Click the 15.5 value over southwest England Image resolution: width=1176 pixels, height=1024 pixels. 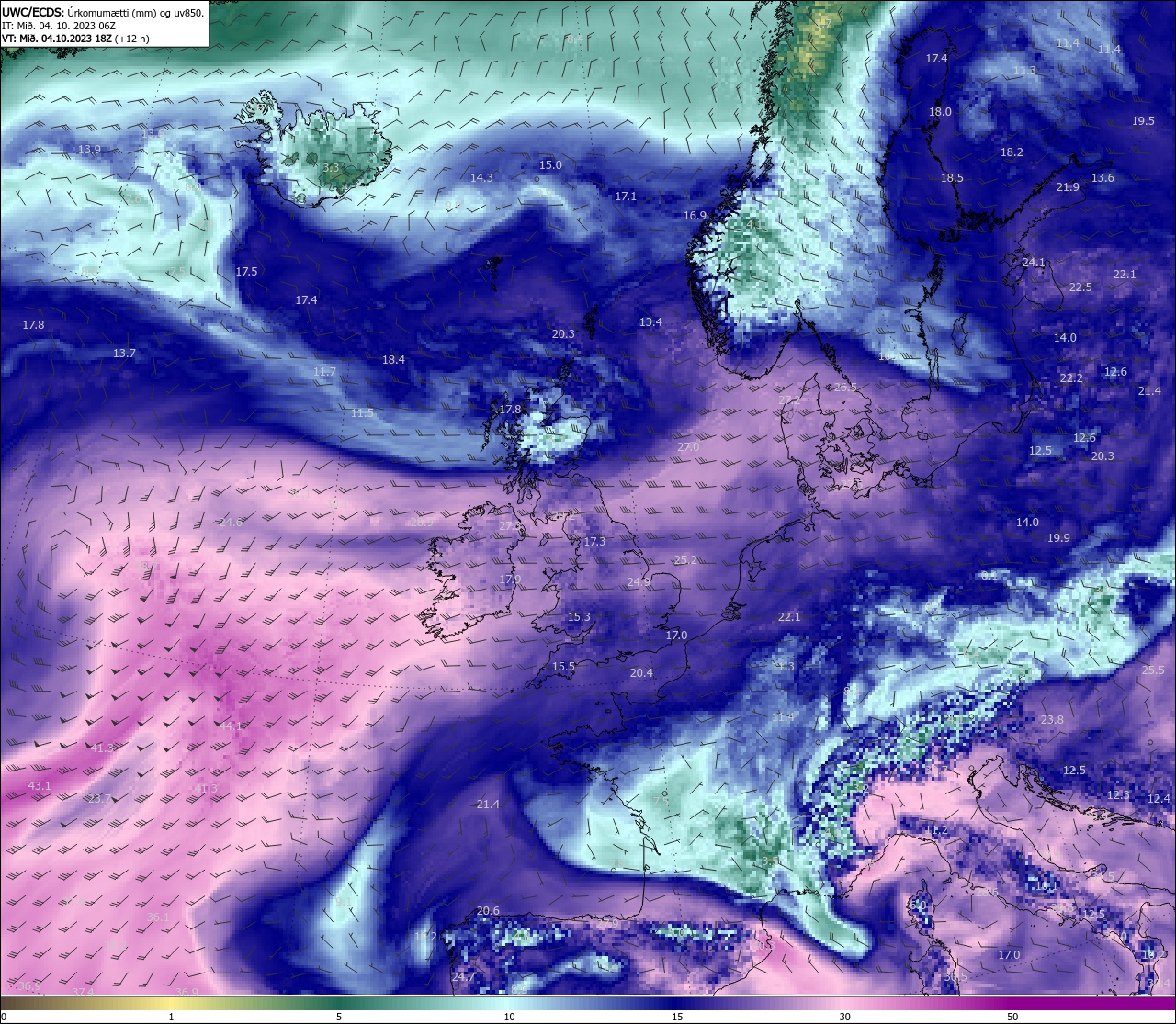pos(563,667)
